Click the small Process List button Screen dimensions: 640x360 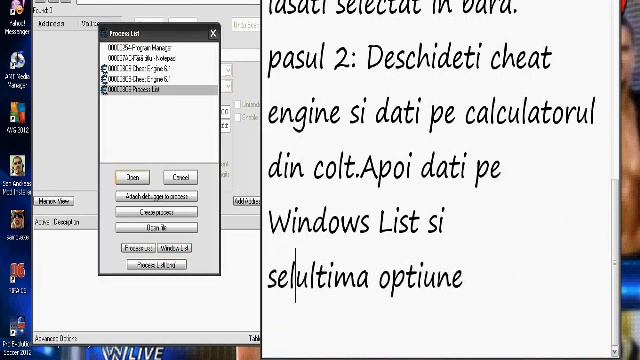pyautogui.click(x=138, y=248)
